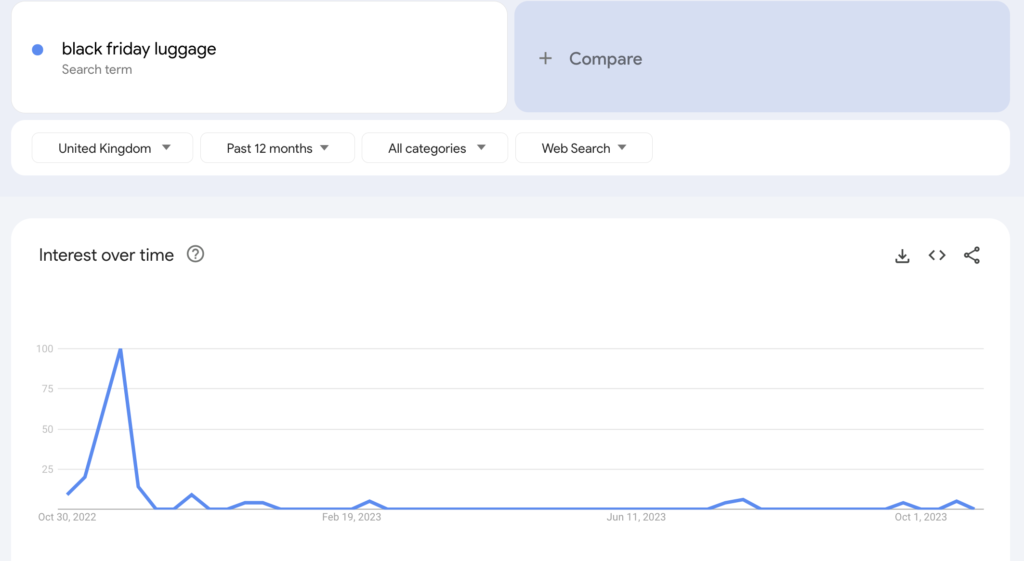Click the plus icon in Compare box

click(545, 59)
